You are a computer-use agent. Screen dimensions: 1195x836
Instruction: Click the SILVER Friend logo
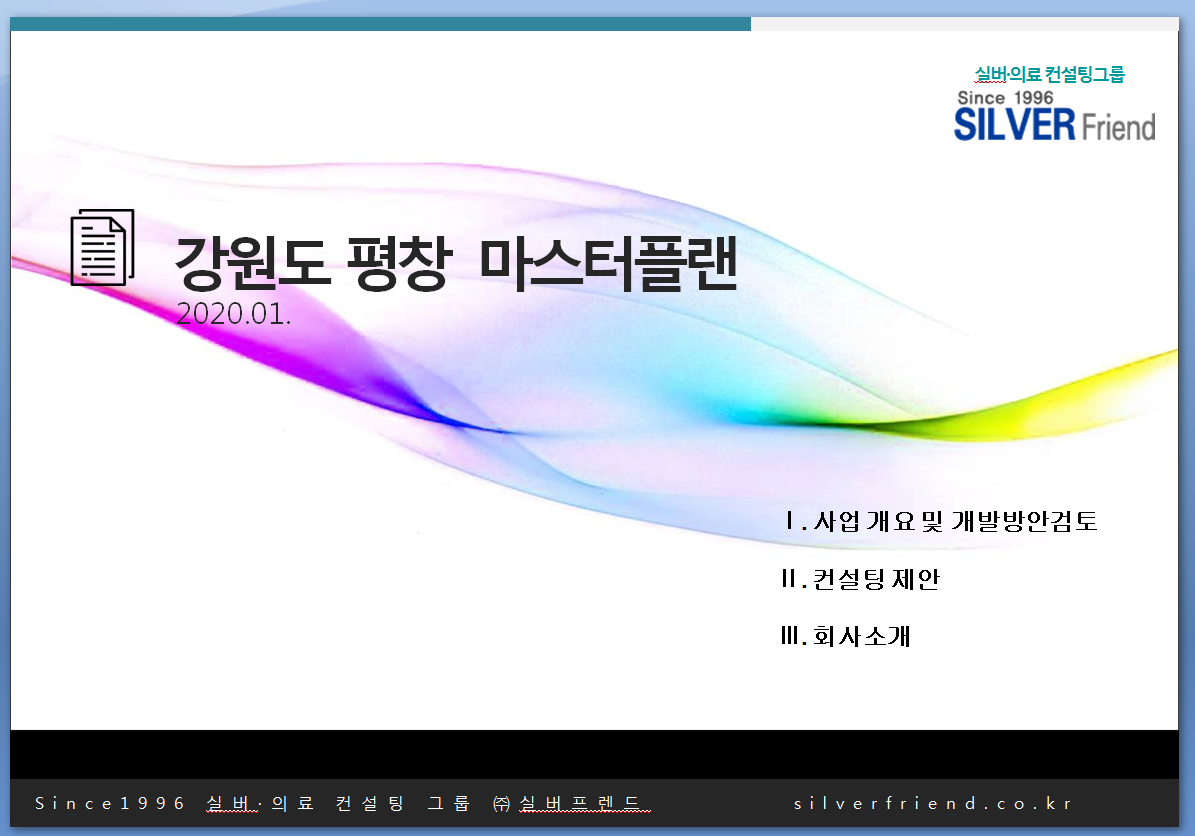(1054, 125)
